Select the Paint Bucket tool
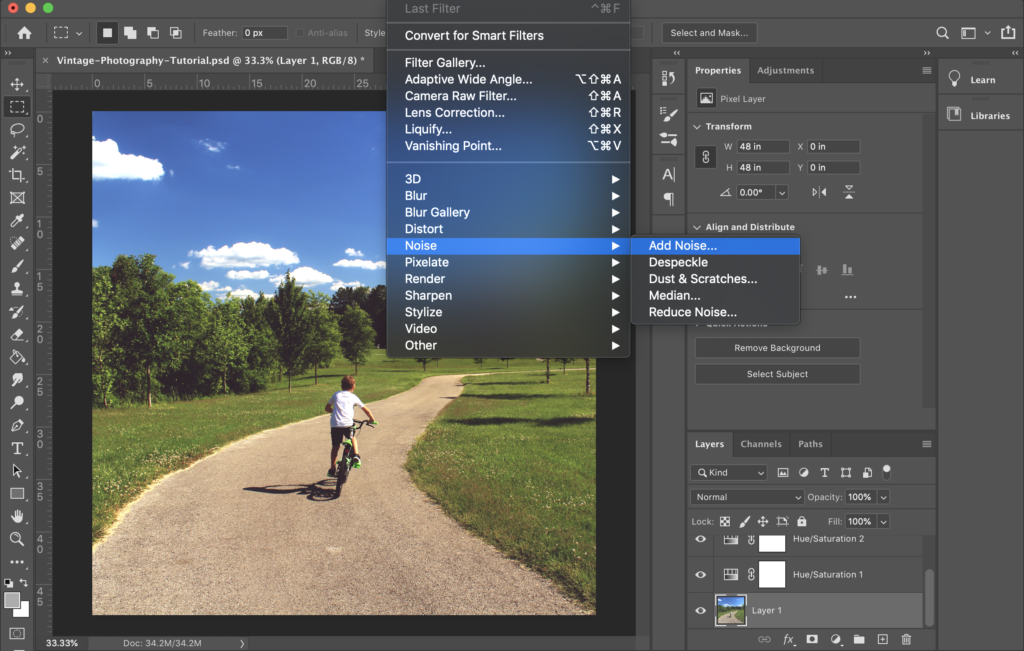 click(x=18, y=357)
